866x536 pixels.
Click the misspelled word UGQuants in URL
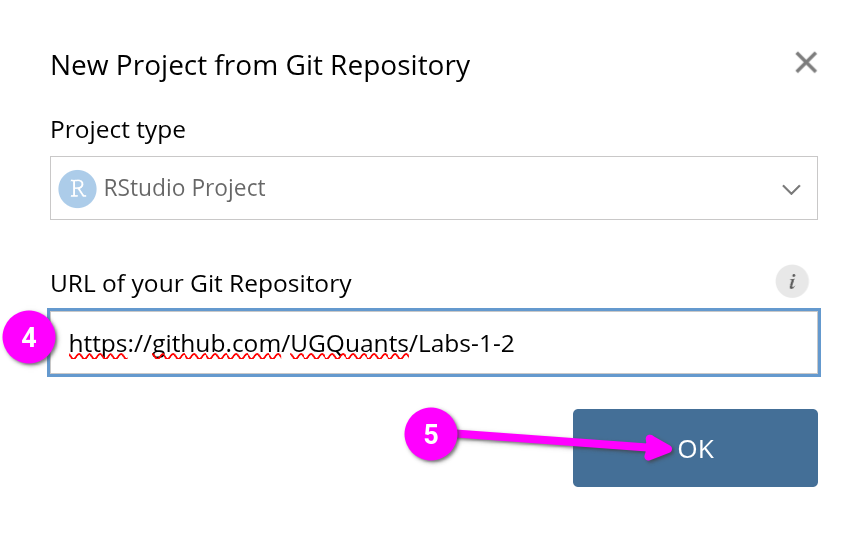[x=350, y=344]
